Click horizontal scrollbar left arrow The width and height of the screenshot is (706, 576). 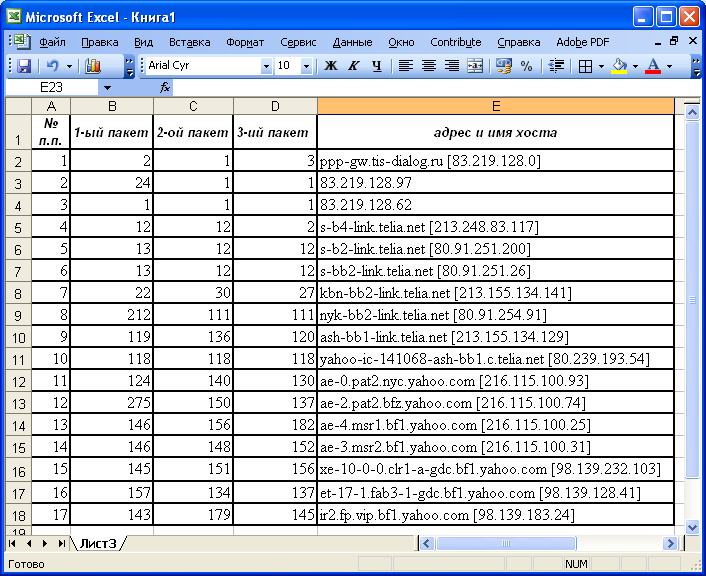coord(427,544)
